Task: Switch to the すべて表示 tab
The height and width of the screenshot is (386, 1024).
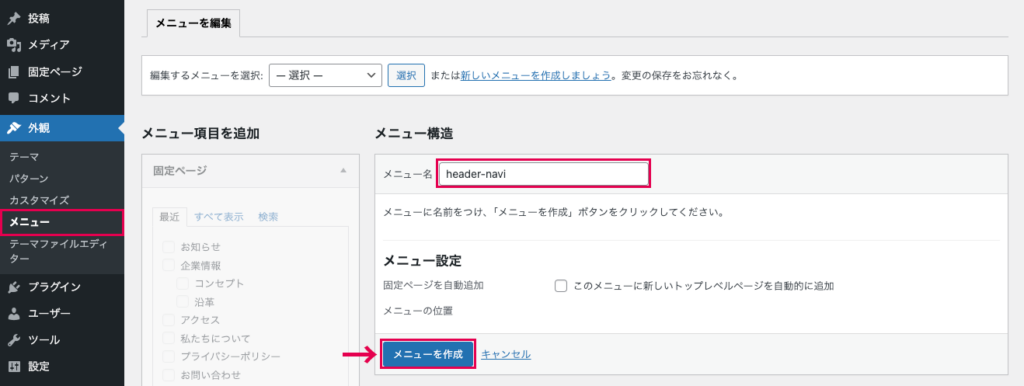Action: (x=219, y=217)
